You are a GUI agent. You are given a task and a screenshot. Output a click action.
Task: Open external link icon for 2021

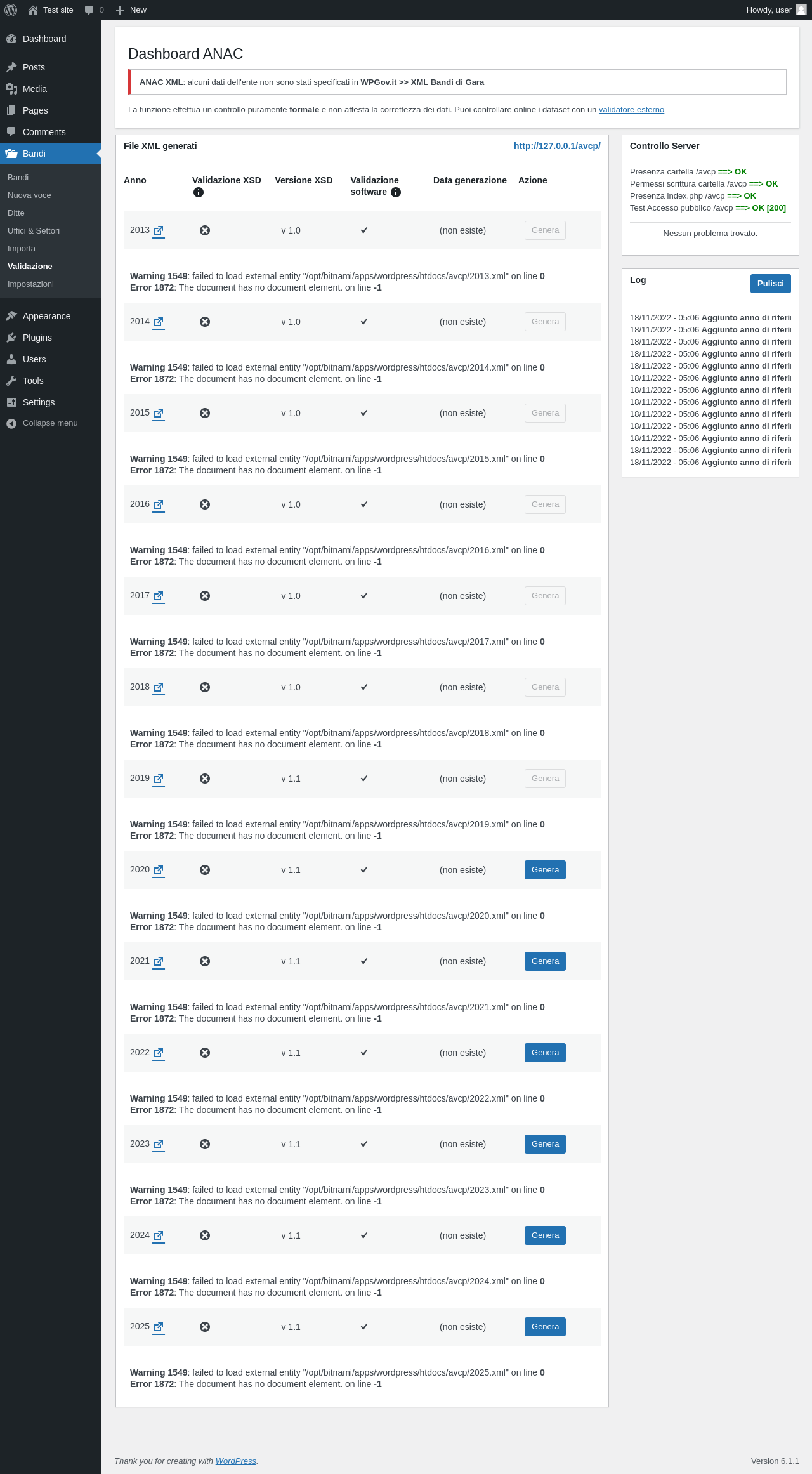159,961
